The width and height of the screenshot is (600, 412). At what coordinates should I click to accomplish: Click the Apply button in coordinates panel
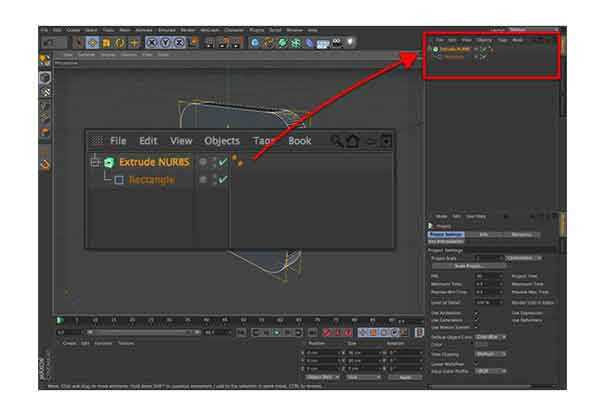403,377
